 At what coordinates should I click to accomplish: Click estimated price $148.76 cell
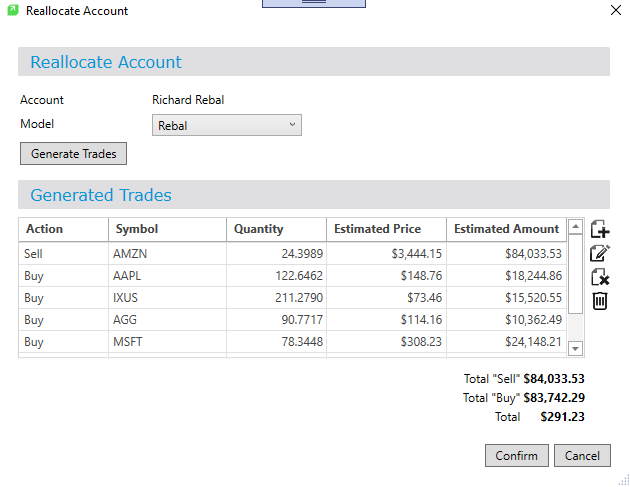(x=387, y=276)
